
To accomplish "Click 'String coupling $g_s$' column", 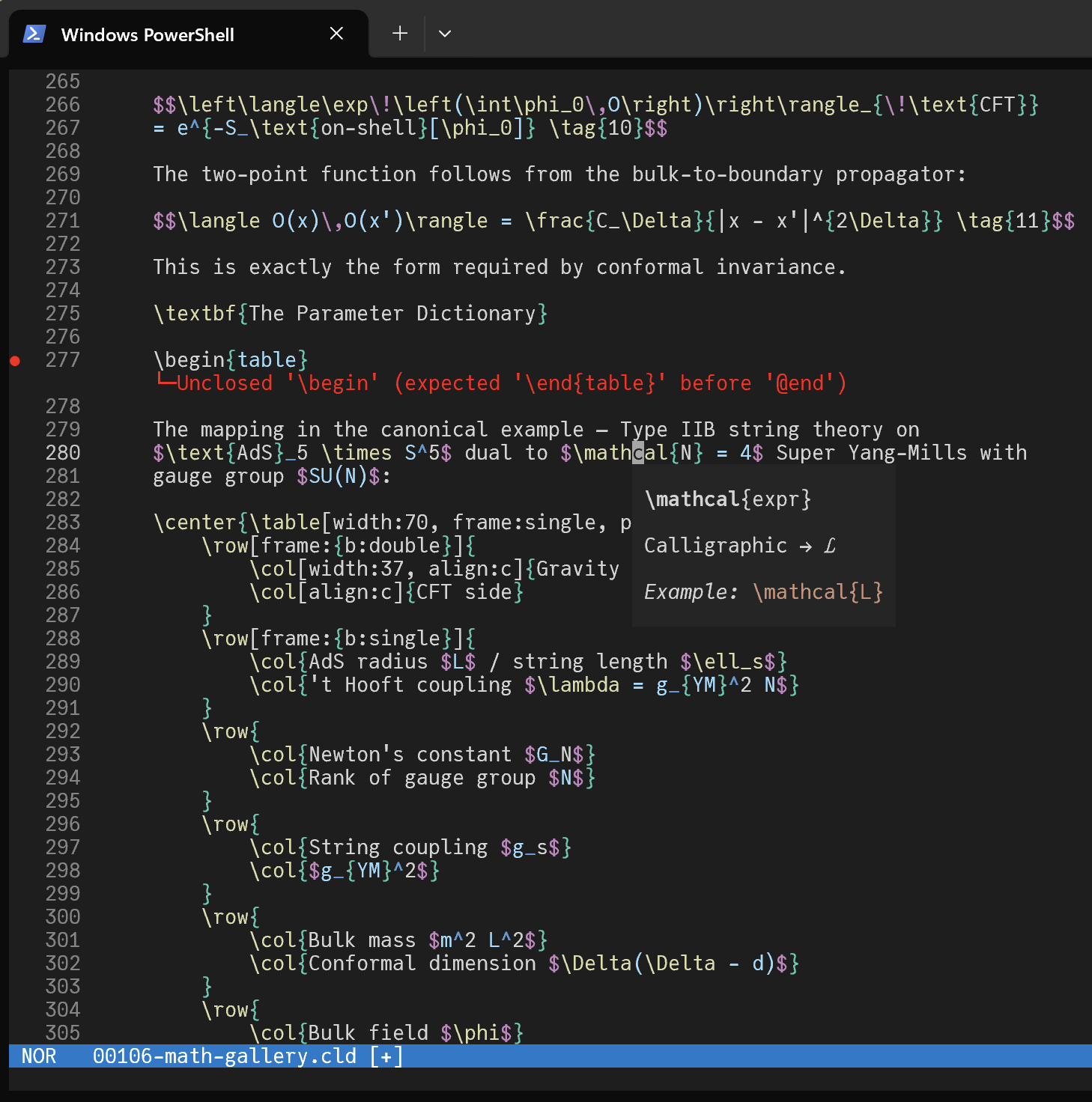I will (x=410, y=847).
